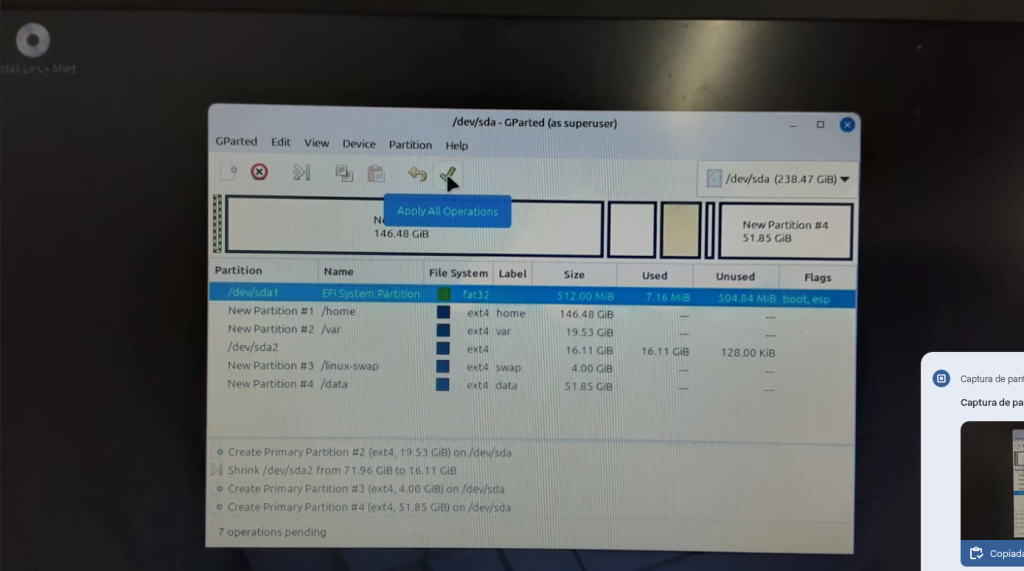Click the Install Linux Mint desktop icon
The image size is (1024, 571).
coord(35,42)
